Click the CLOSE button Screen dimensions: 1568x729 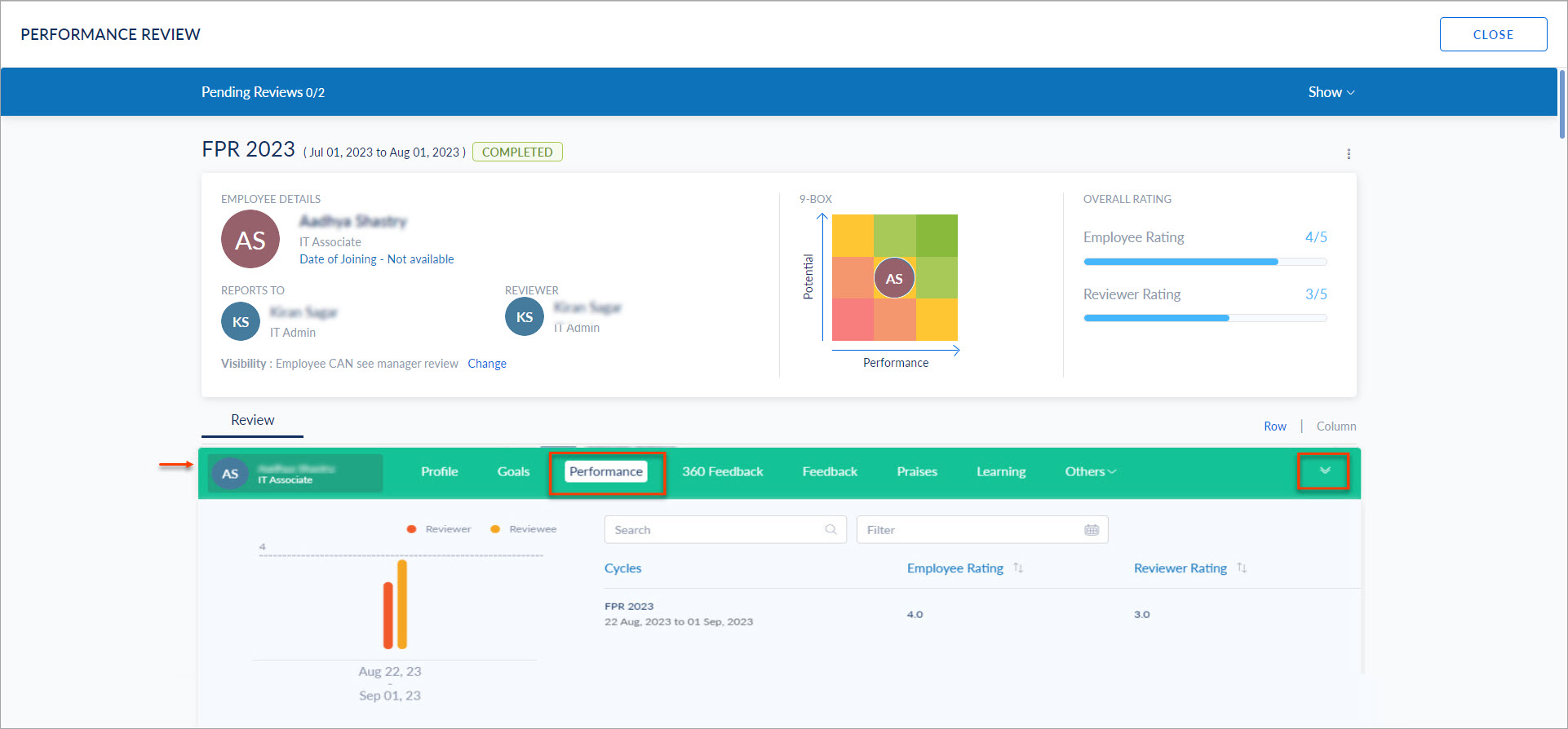pyautogui.click(x=1493, y=34)
